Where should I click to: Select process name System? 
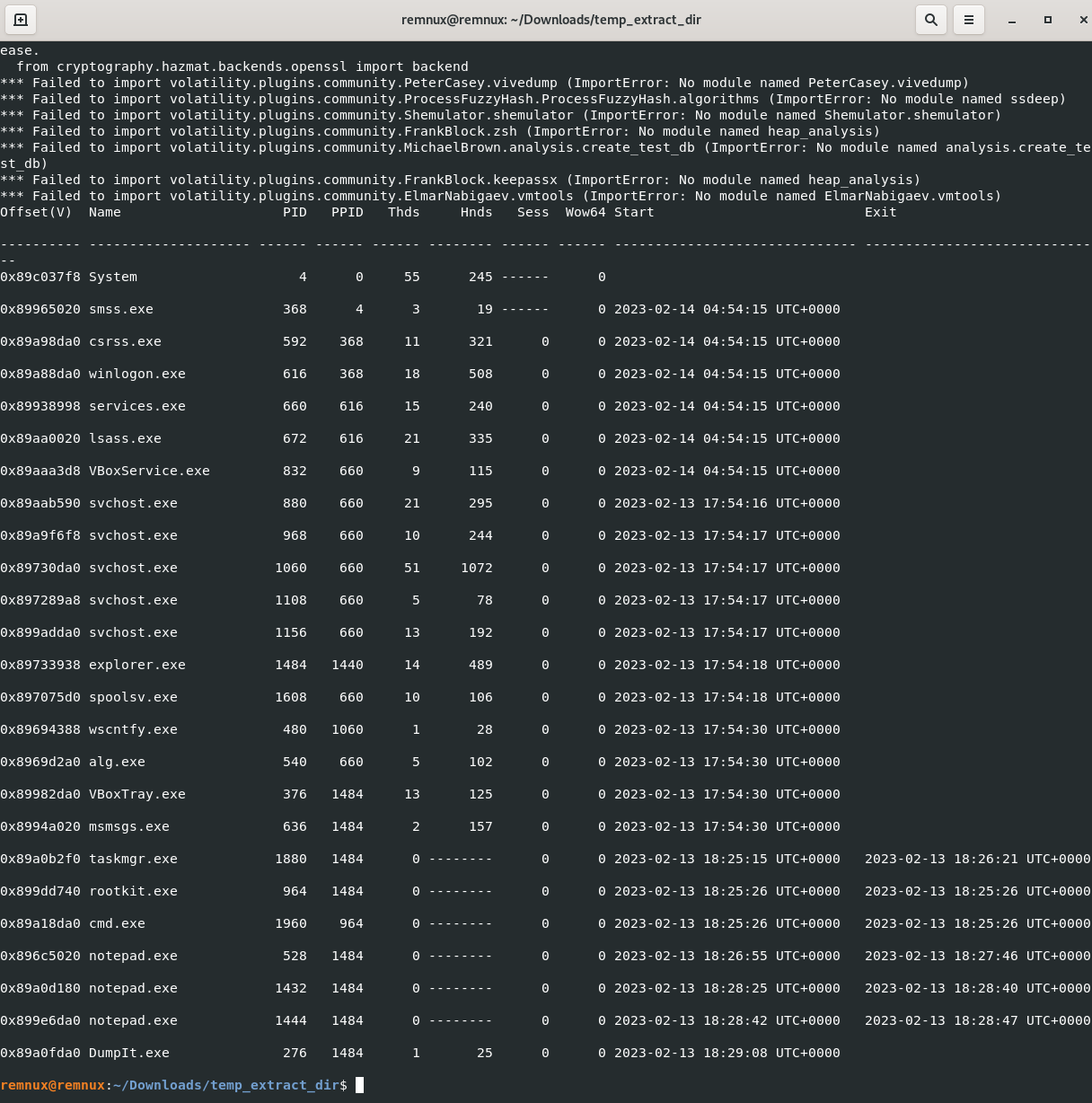click(113, 277)
